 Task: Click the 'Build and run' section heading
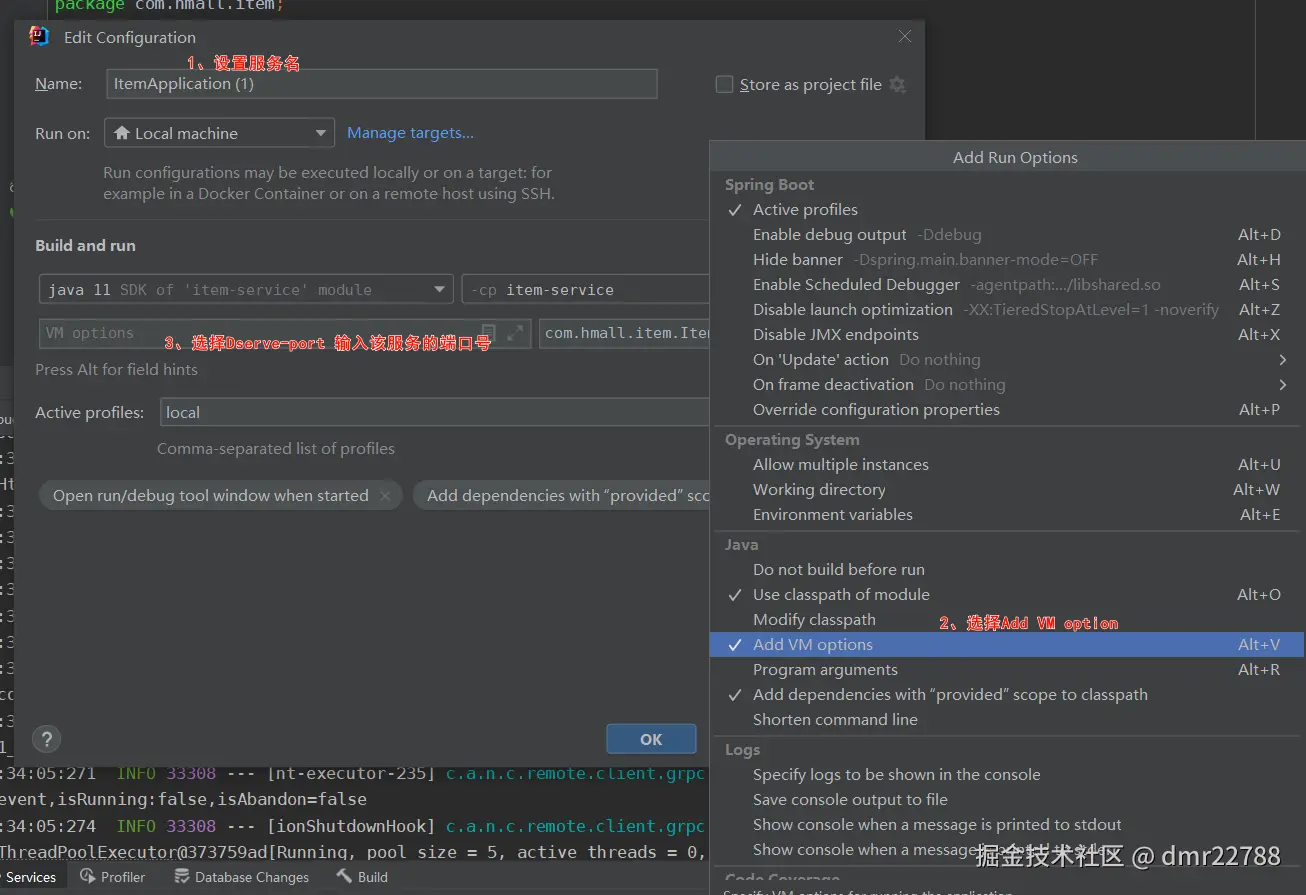85,246
